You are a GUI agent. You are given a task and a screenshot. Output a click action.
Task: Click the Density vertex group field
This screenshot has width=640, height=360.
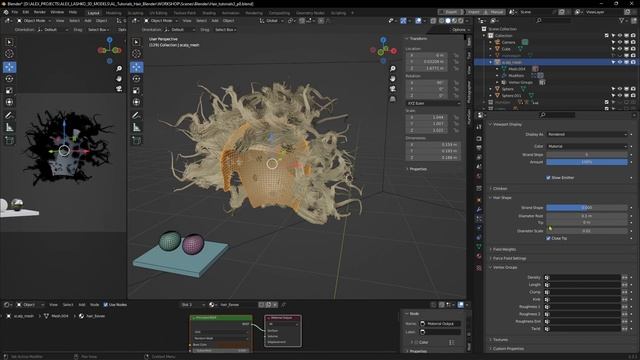(x=583, y=278)
